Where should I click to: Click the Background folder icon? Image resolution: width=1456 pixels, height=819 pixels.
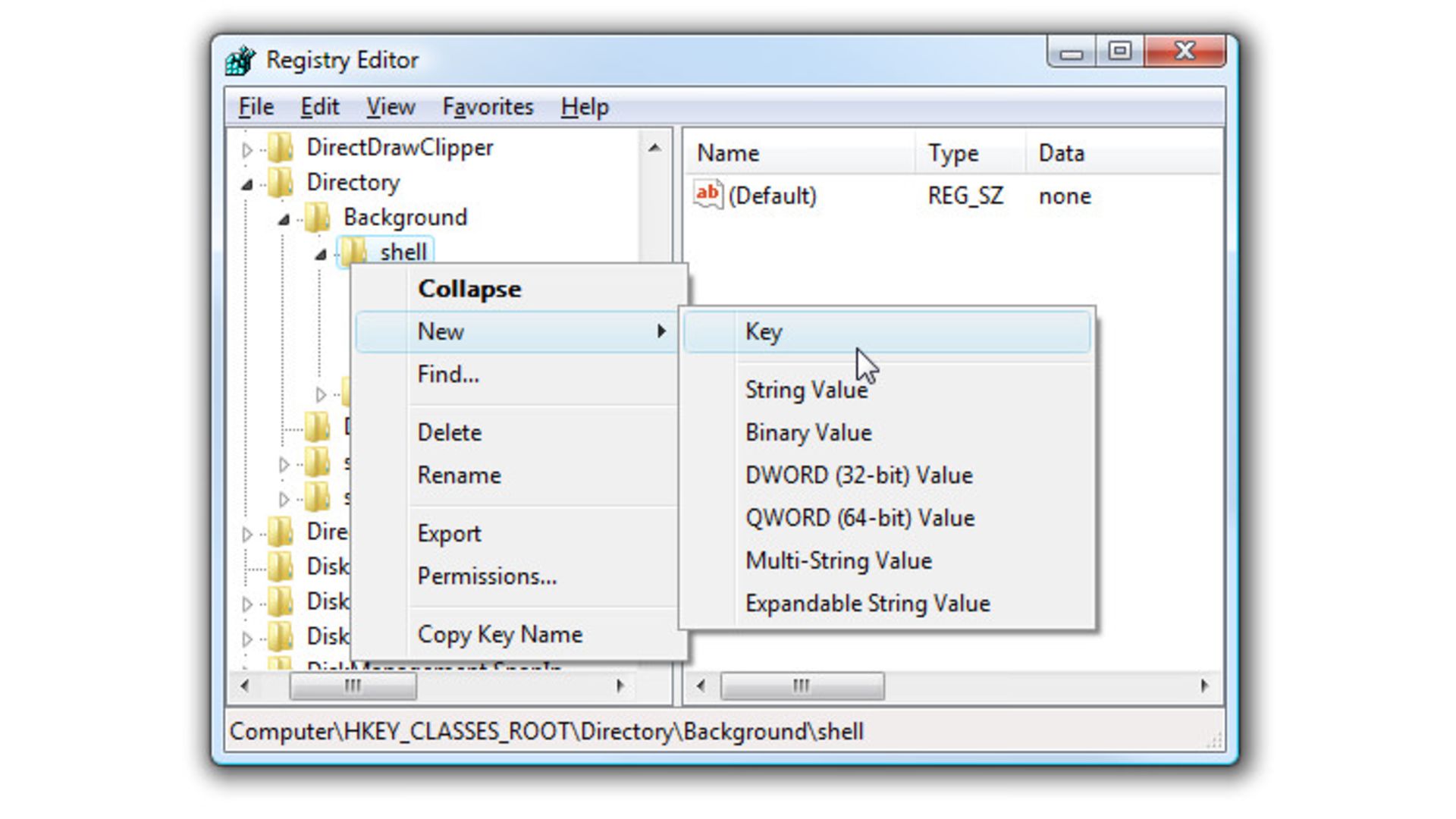click(318, 218)
